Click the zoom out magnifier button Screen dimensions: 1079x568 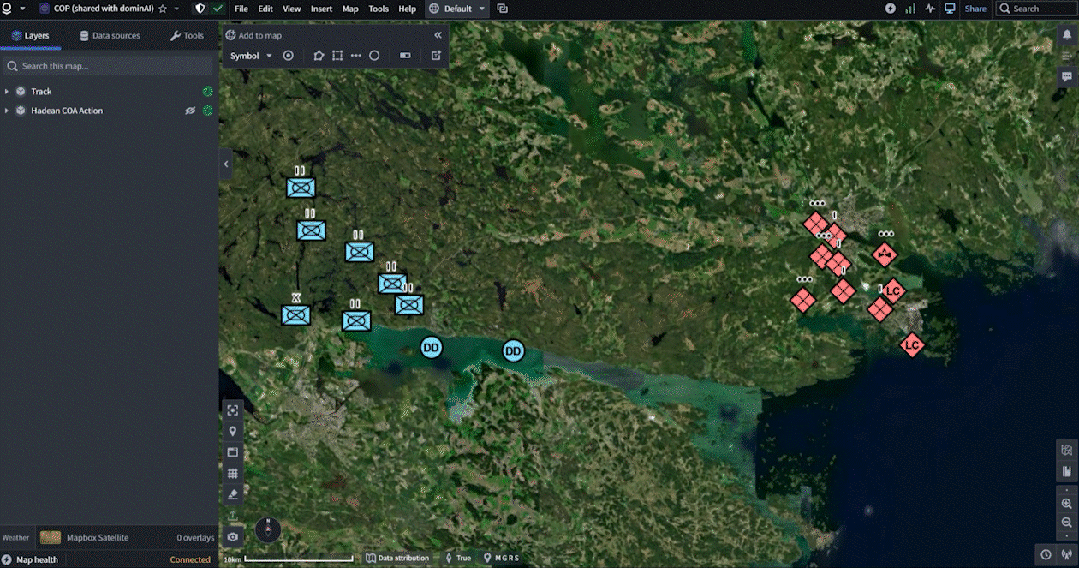[x=1067, y=523]
